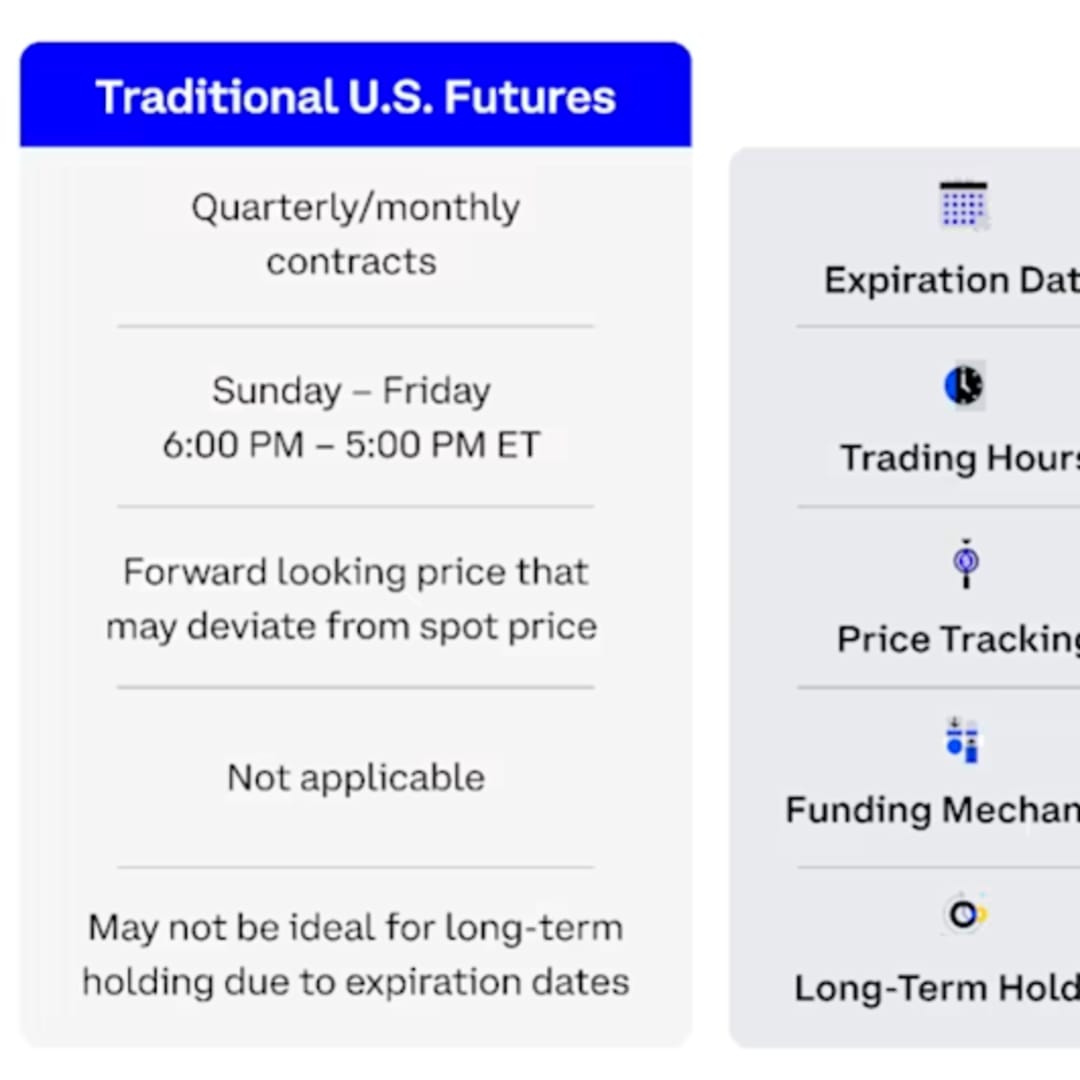Viewport: 1080px width, 1080px height.
Task: Click may deviate from spot price line
Action: 351,627
